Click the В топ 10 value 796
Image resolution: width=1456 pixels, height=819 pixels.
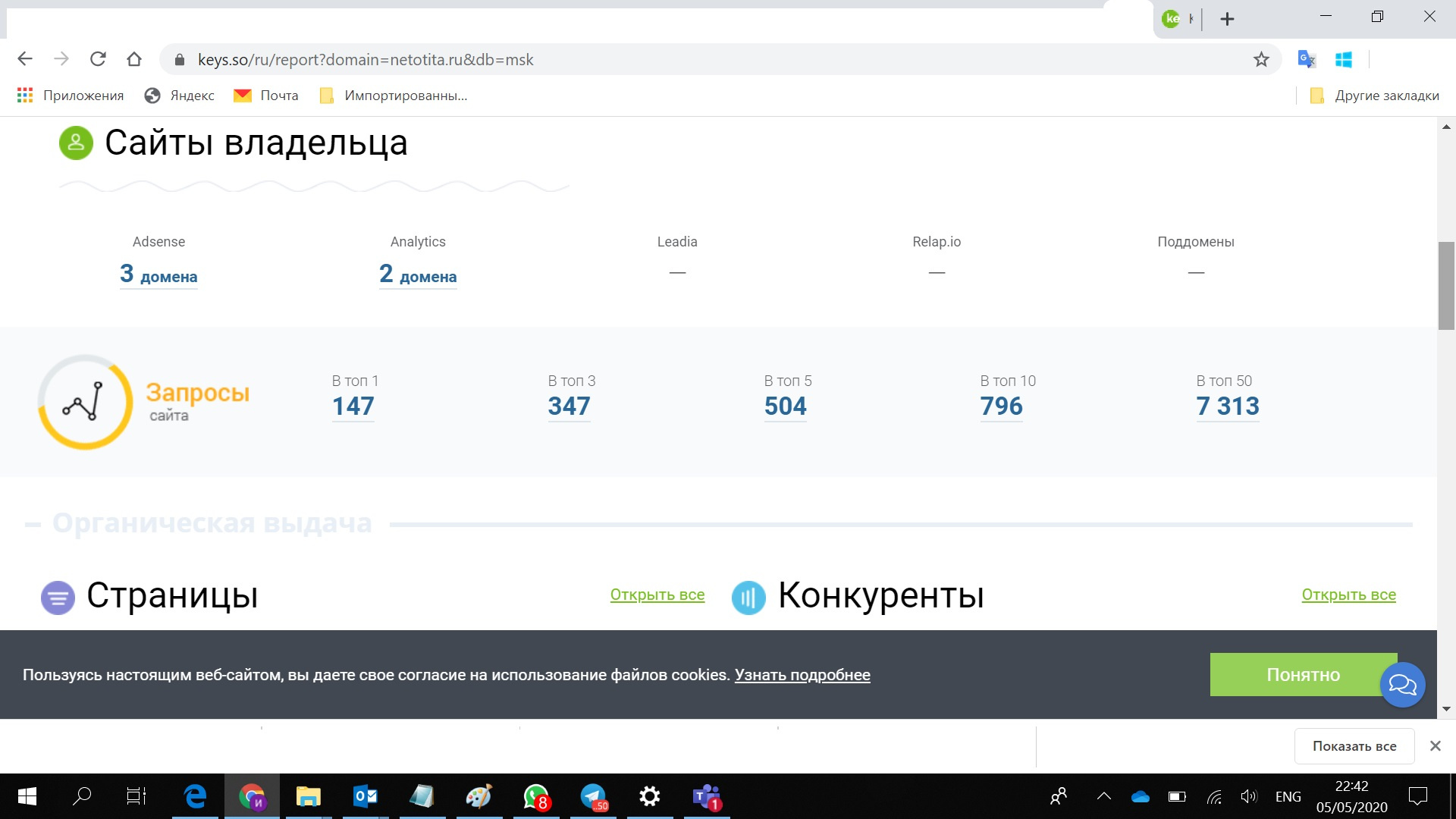pos(1001,406)
